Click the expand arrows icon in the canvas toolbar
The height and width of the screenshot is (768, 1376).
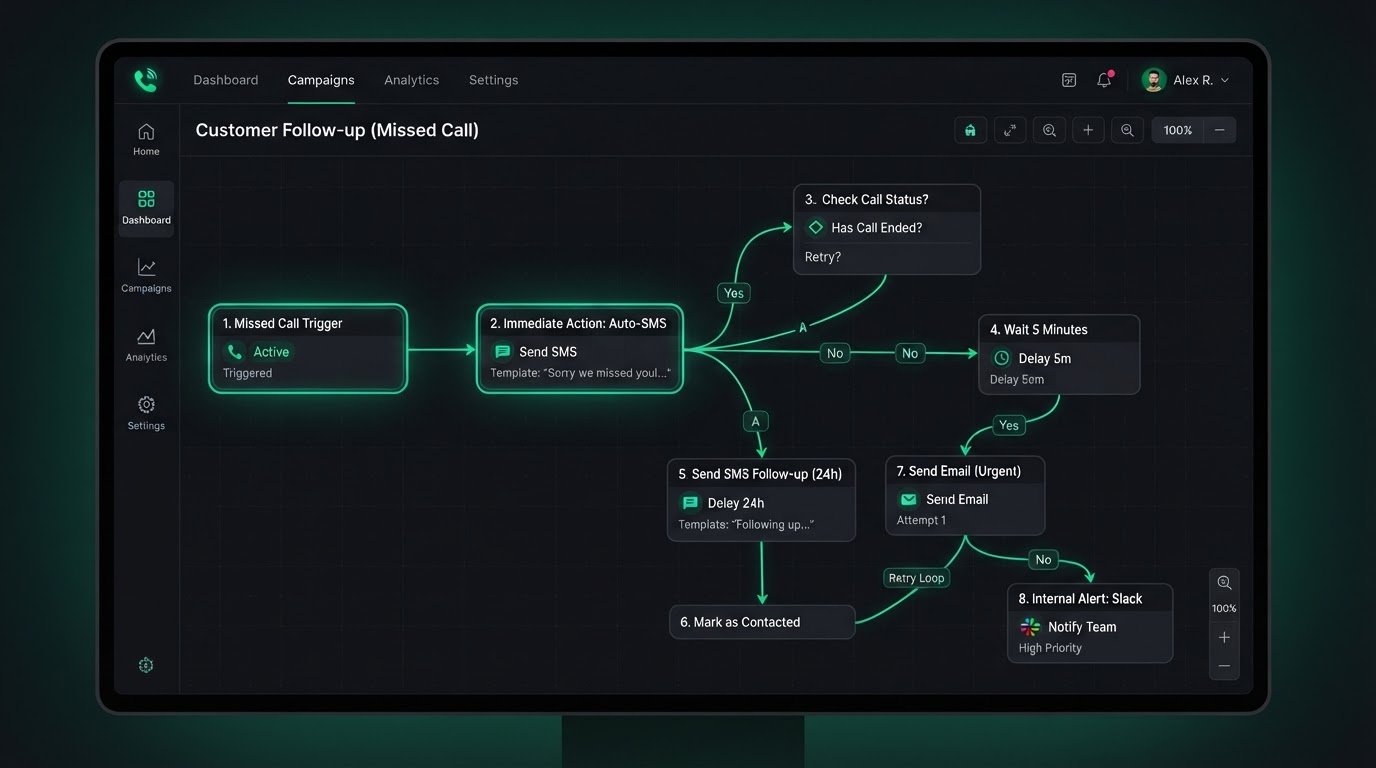coord(1010,130)
